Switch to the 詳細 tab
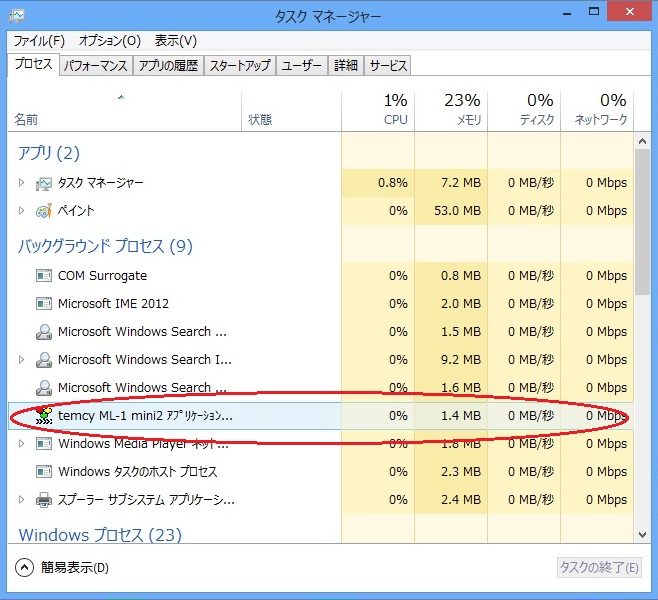 pos(346,66)
